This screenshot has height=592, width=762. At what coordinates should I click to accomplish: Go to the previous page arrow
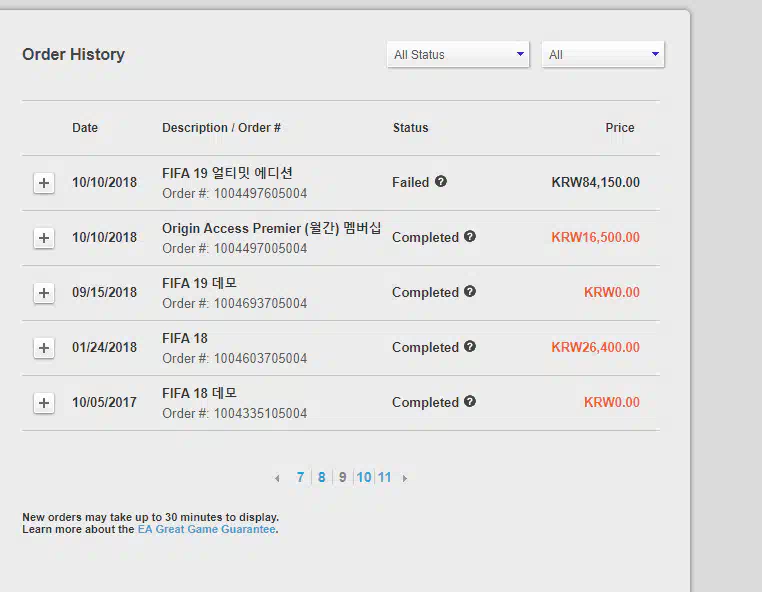pyautogui.click(x=277, y=478)
